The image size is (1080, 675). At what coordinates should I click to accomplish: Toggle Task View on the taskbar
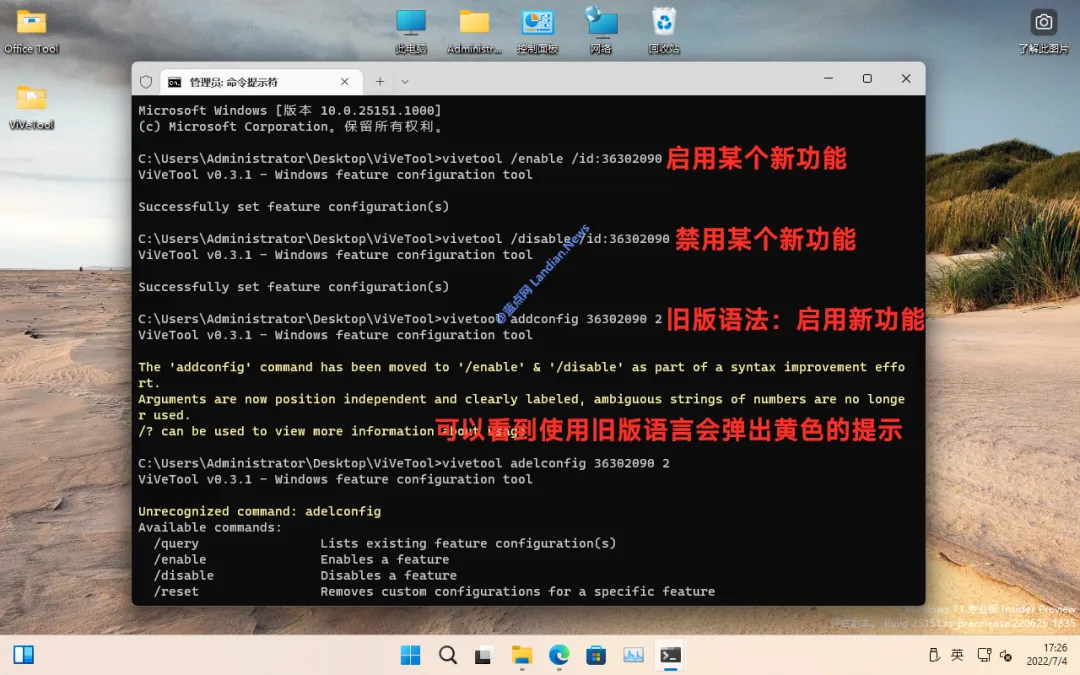484,655
